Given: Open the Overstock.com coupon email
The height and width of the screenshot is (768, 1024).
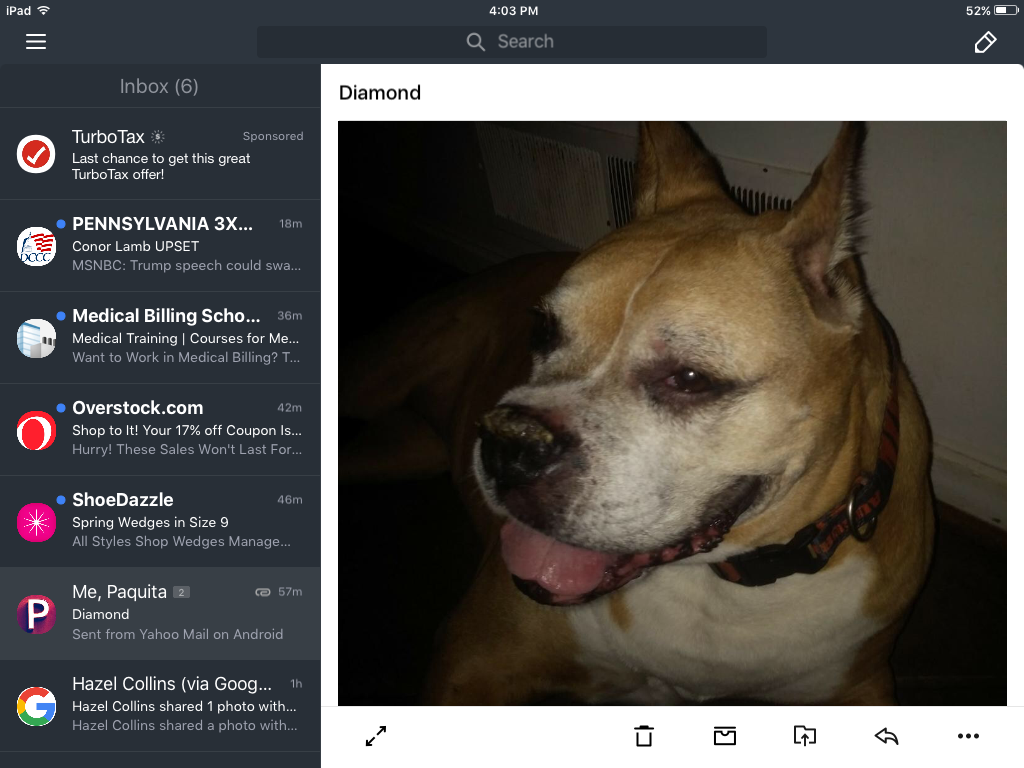Looking at the screenshot, I should [x=160, y=430].
